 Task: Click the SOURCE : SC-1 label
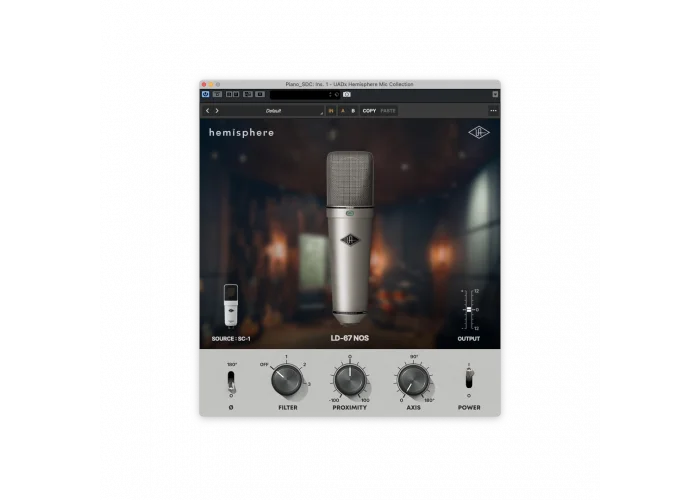(x=231, y=339)
